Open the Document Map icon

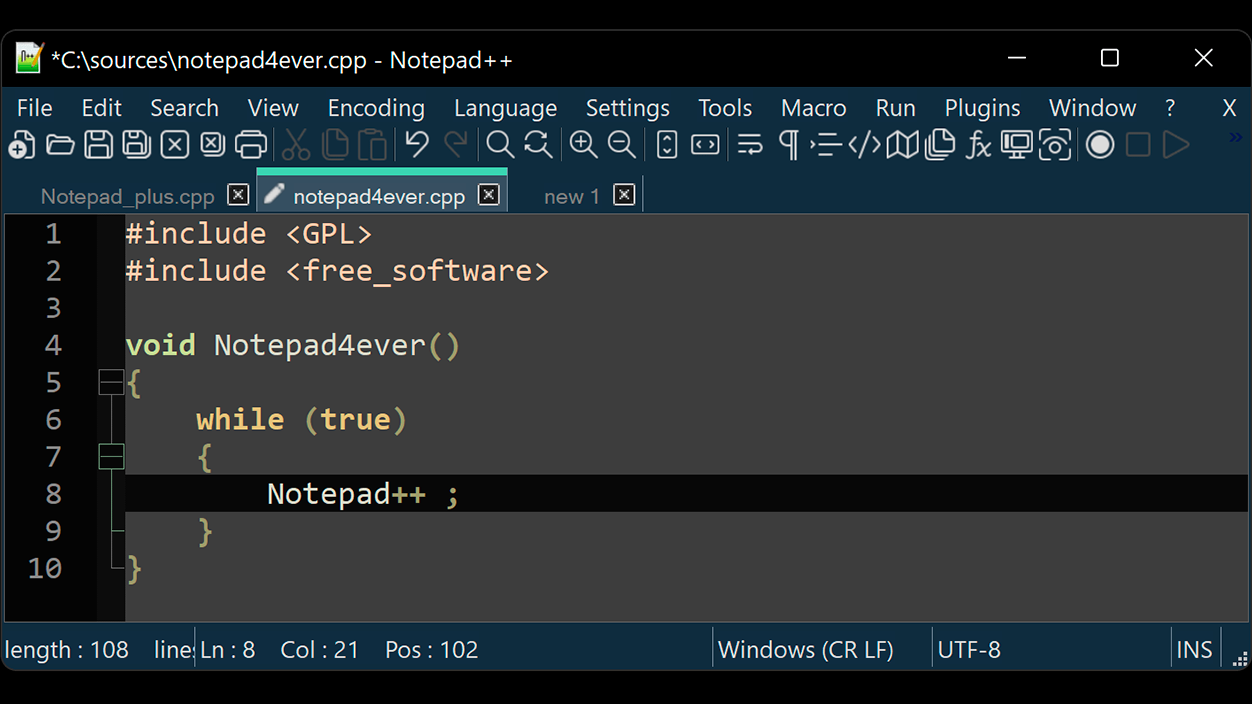tap(902, 145)
